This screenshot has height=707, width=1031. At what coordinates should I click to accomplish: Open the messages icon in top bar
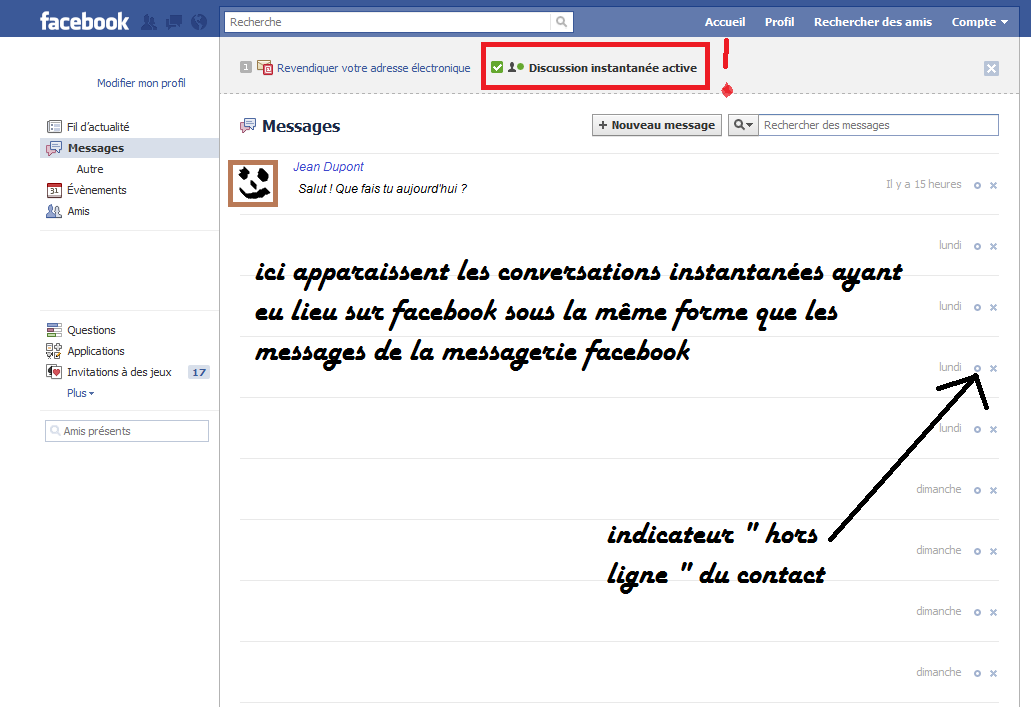(174, 21)
